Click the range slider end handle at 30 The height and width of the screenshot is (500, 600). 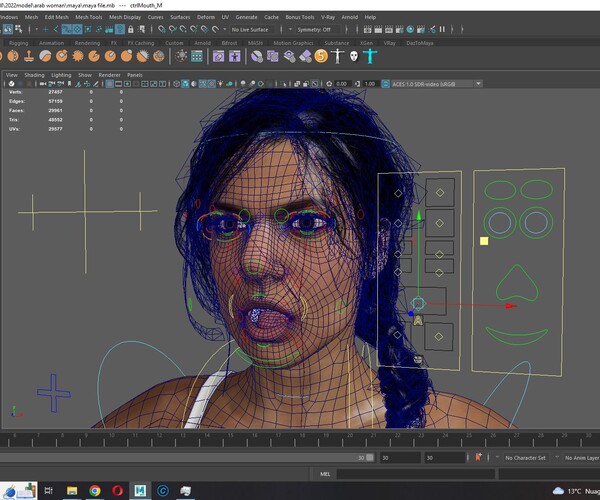coord(370,458)
